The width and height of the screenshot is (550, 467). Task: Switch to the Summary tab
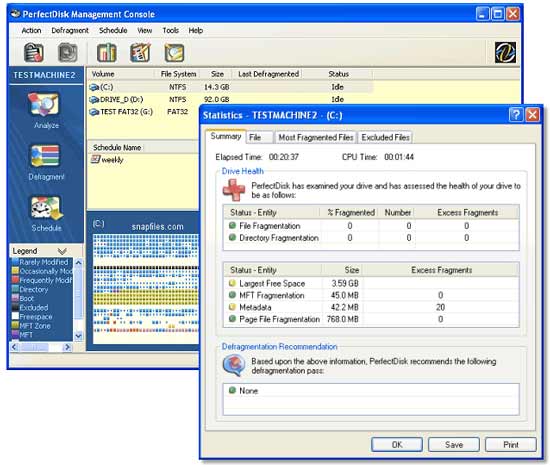(226, 136)
